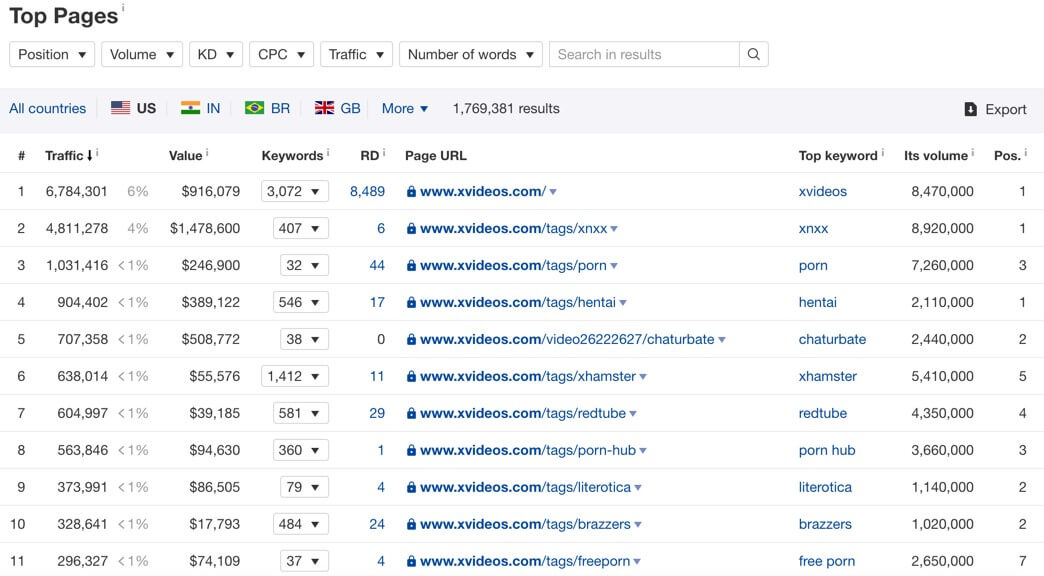Click the Brazil flag icon

(254, 108)
